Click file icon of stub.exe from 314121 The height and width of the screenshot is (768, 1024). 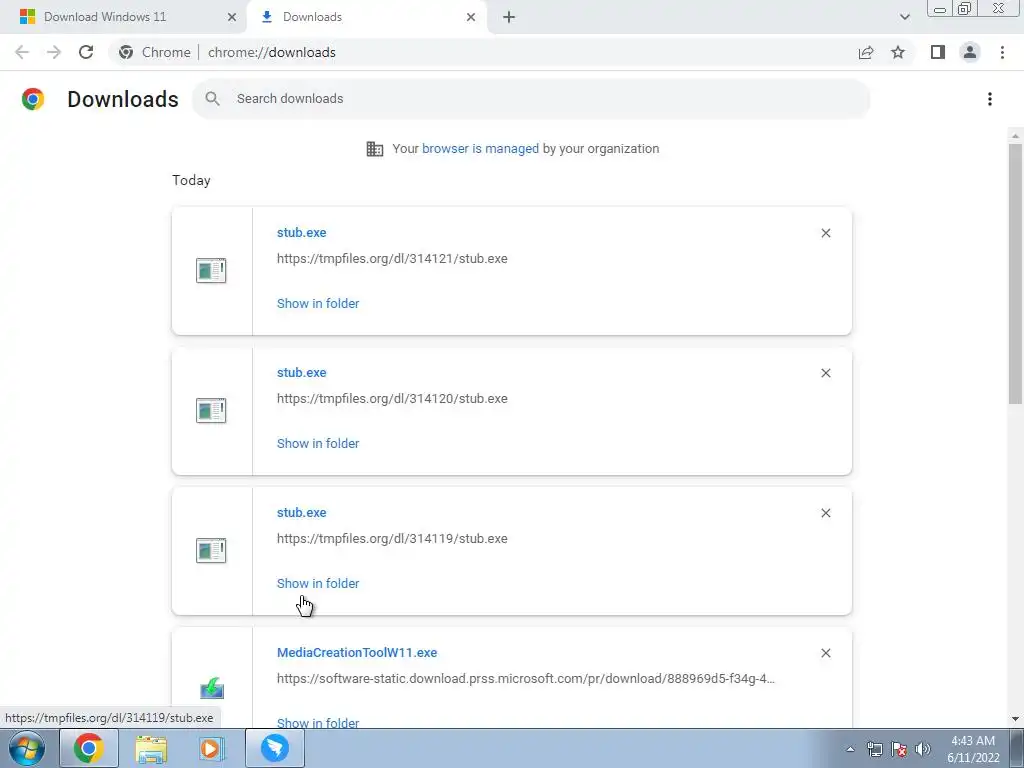click(x=211, y=270)
